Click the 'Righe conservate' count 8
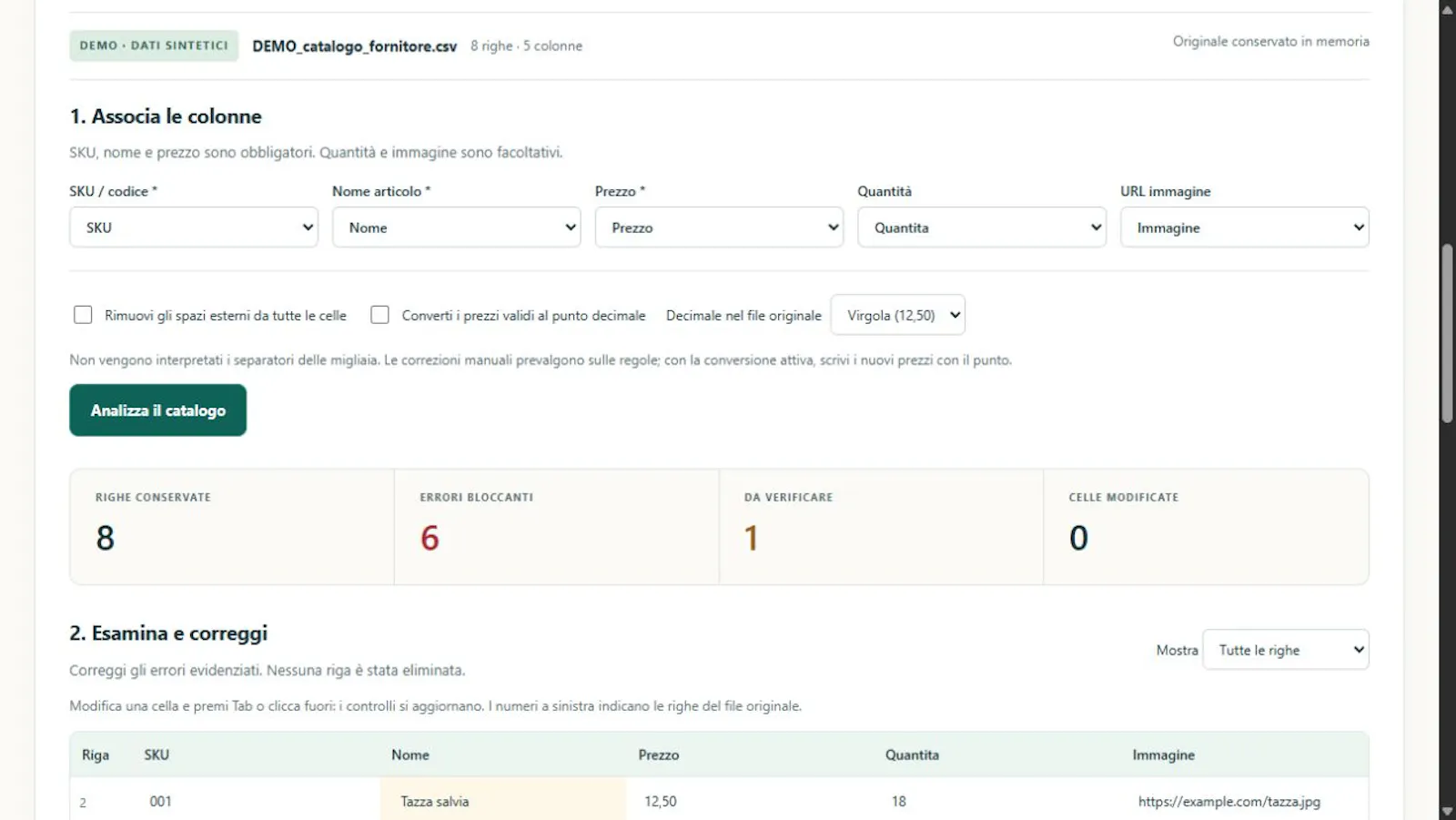1456x820 pixels. tap(106, 538)
